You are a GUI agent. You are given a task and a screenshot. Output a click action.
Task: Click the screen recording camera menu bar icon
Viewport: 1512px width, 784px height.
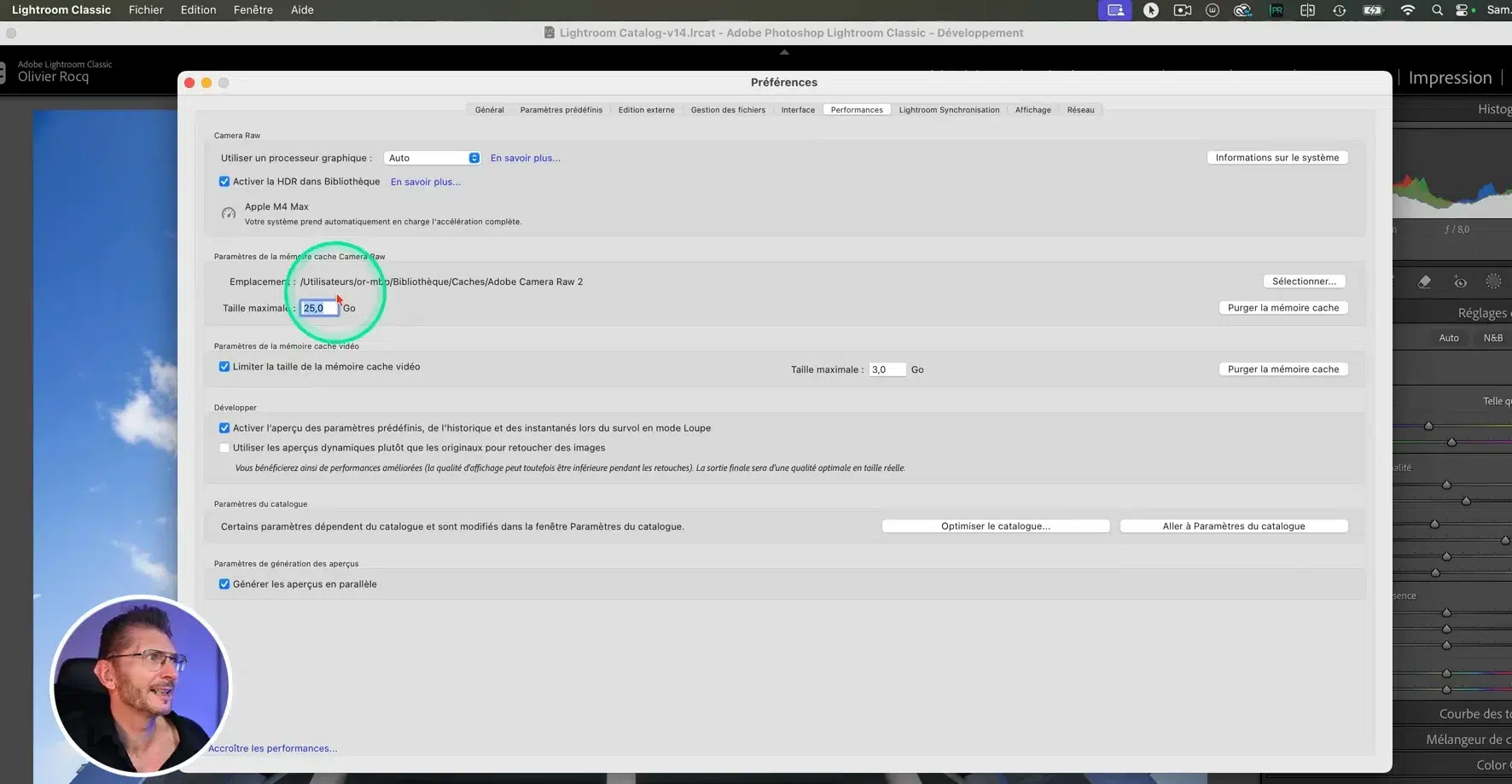pyautogui.click(x=1182, y=10)
